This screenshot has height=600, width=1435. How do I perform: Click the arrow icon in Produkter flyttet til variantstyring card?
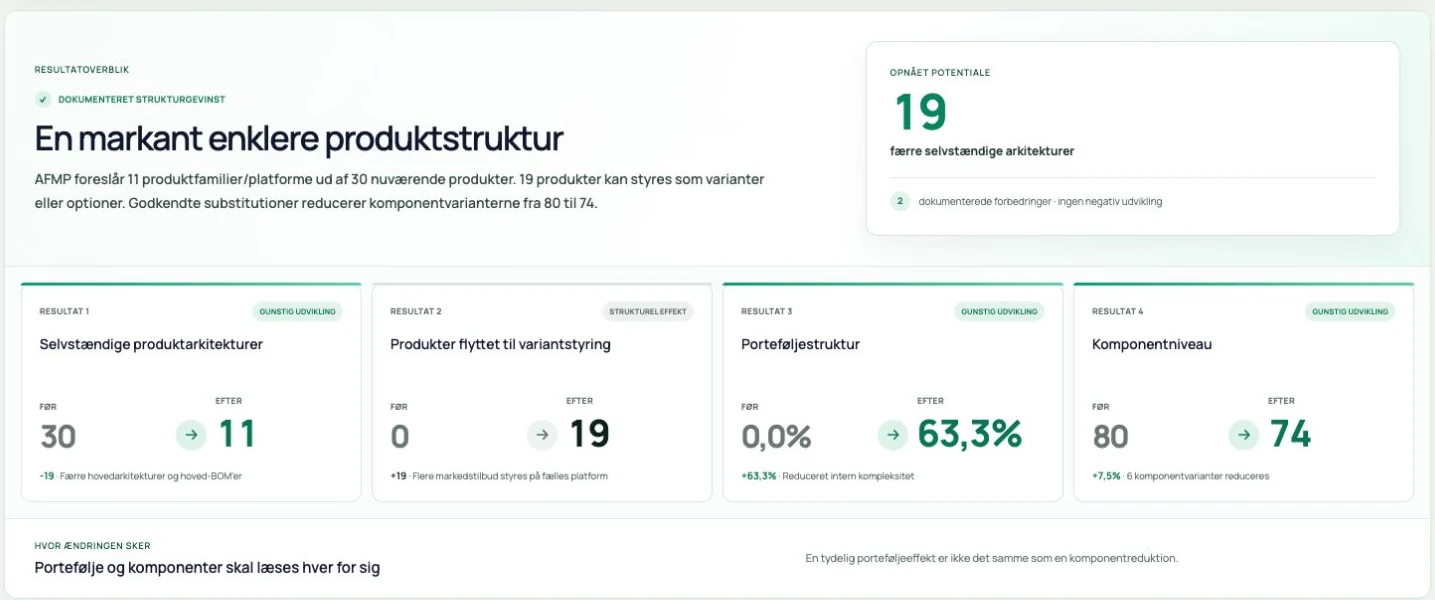542,435
